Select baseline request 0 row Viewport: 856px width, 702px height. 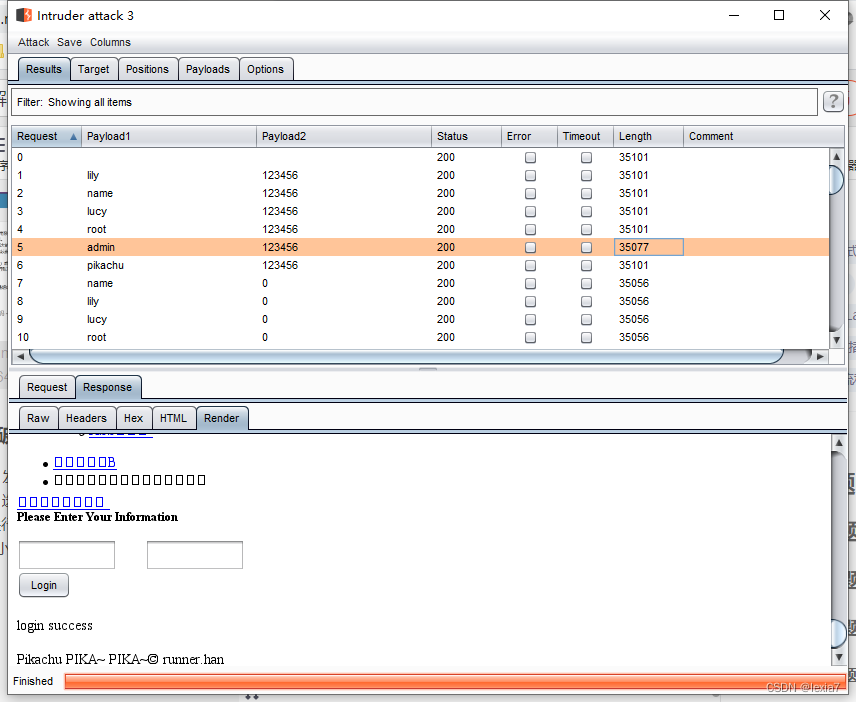coord(420,157)
